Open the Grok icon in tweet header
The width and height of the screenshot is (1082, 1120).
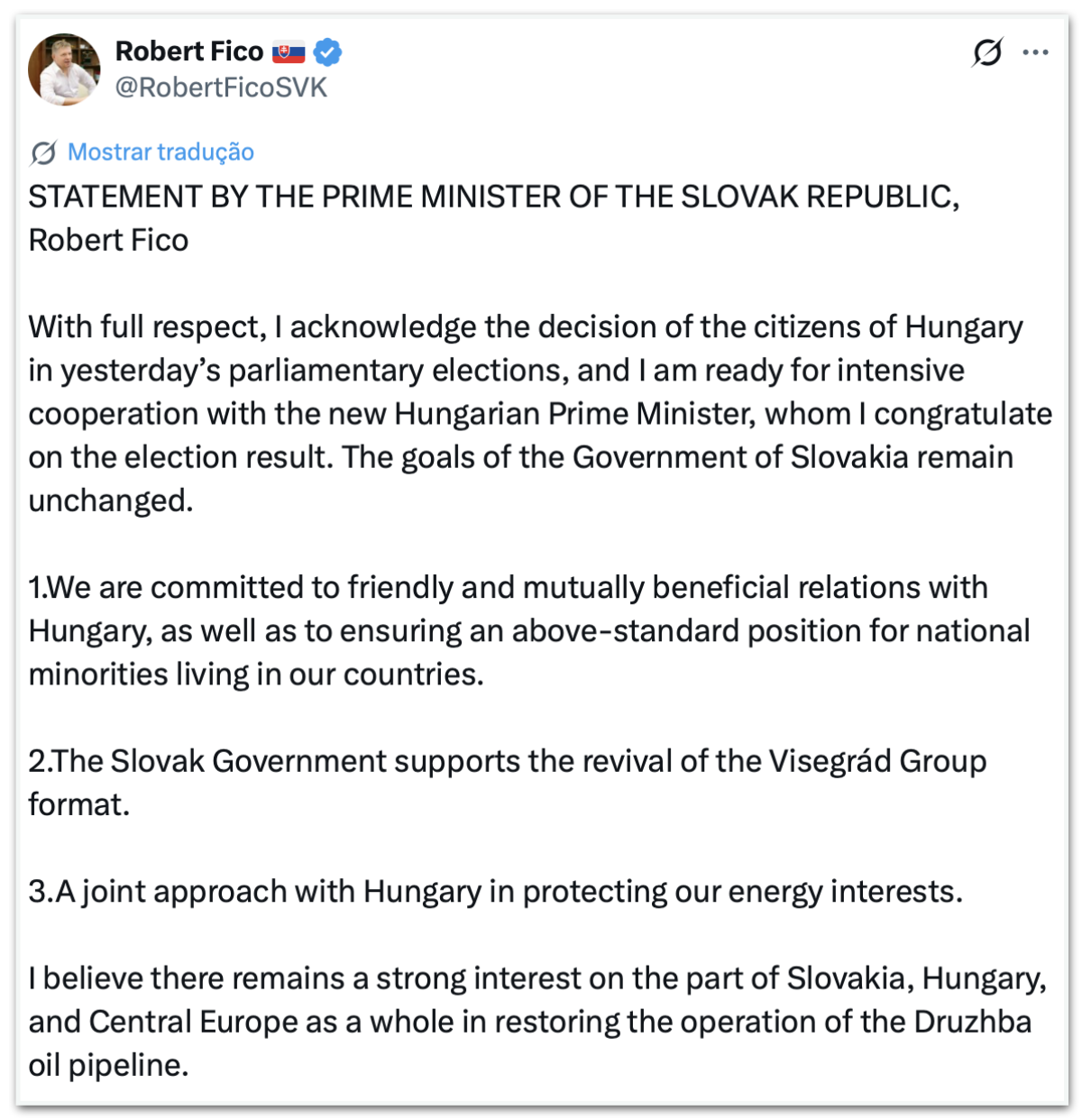click(x=986, y=53)
